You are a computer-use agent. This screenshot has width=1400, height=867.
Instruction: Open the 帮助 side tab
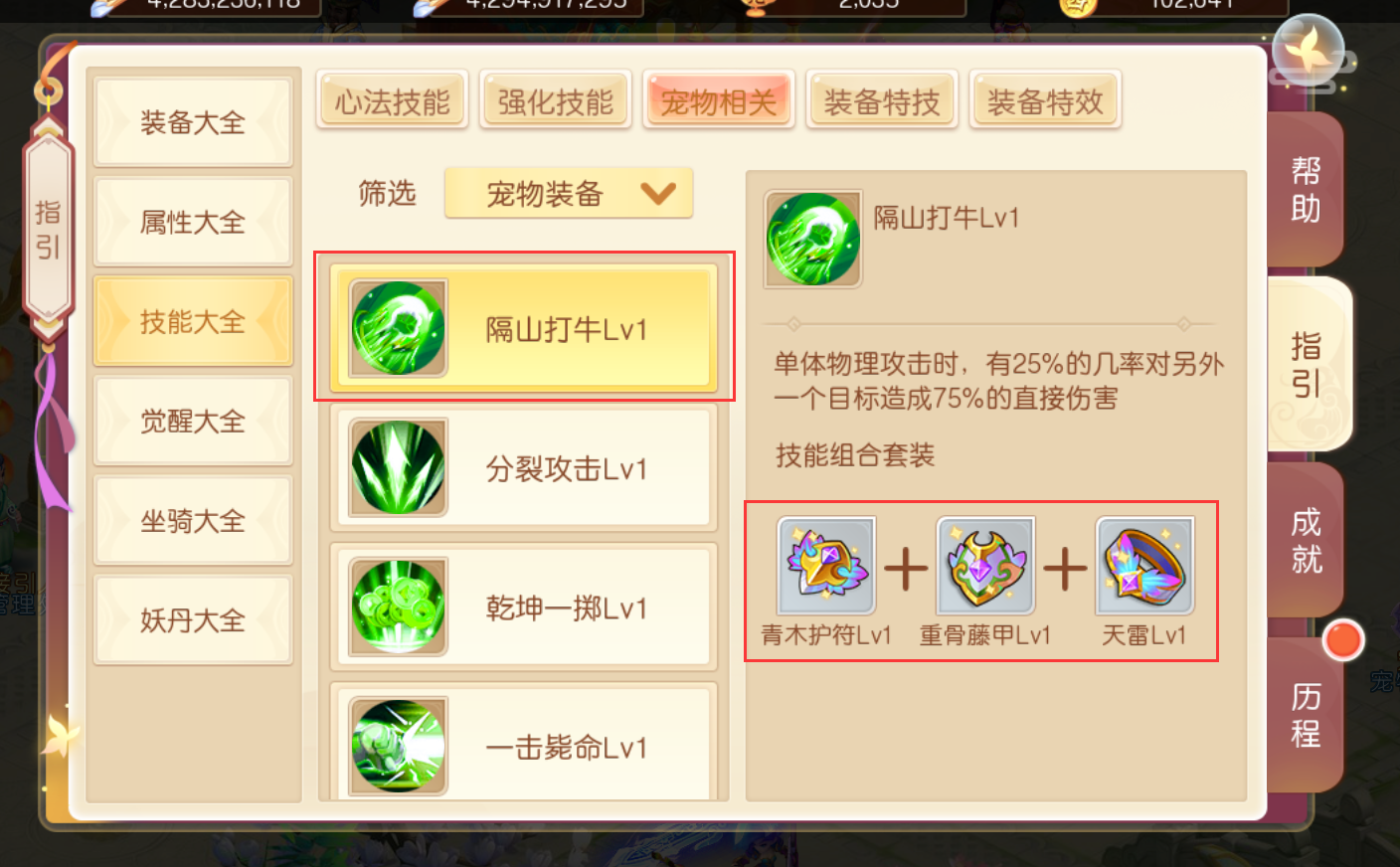[x=1306, y=189]
